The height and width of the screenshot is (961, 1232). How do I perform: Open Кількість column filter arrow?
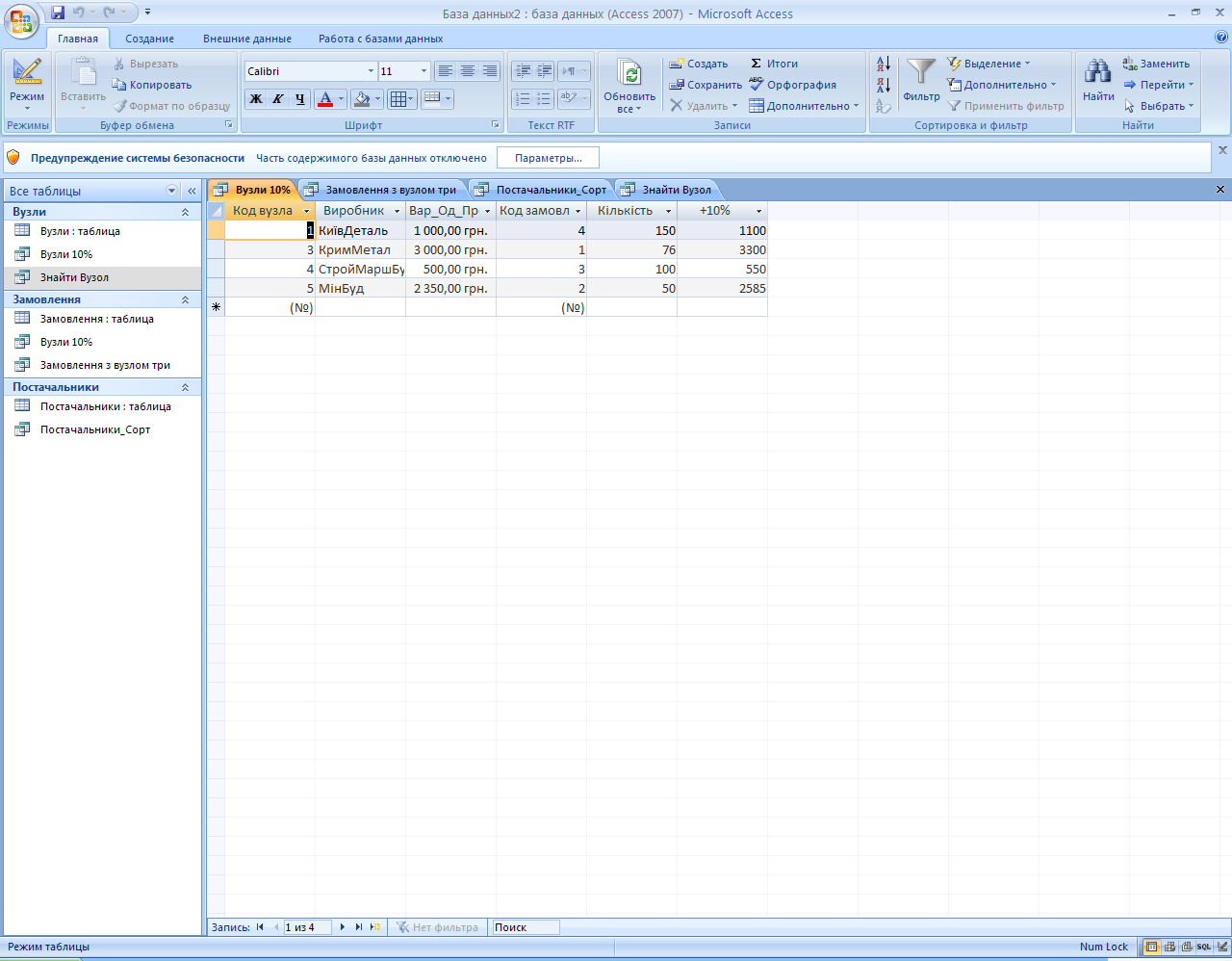[668, 211]
